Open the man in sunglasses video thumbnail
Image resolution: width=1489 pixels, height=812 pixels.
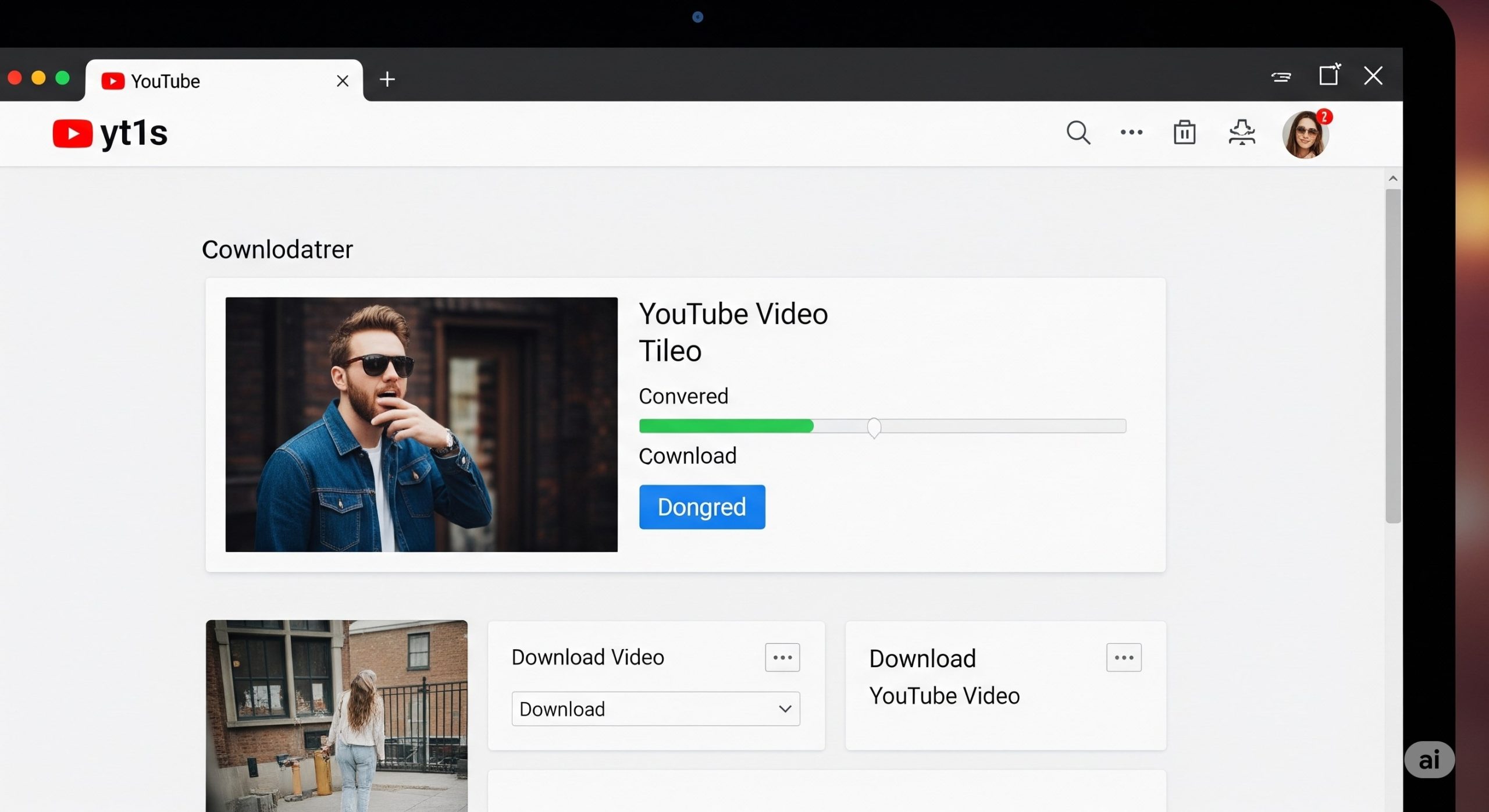tap(421, 424)
